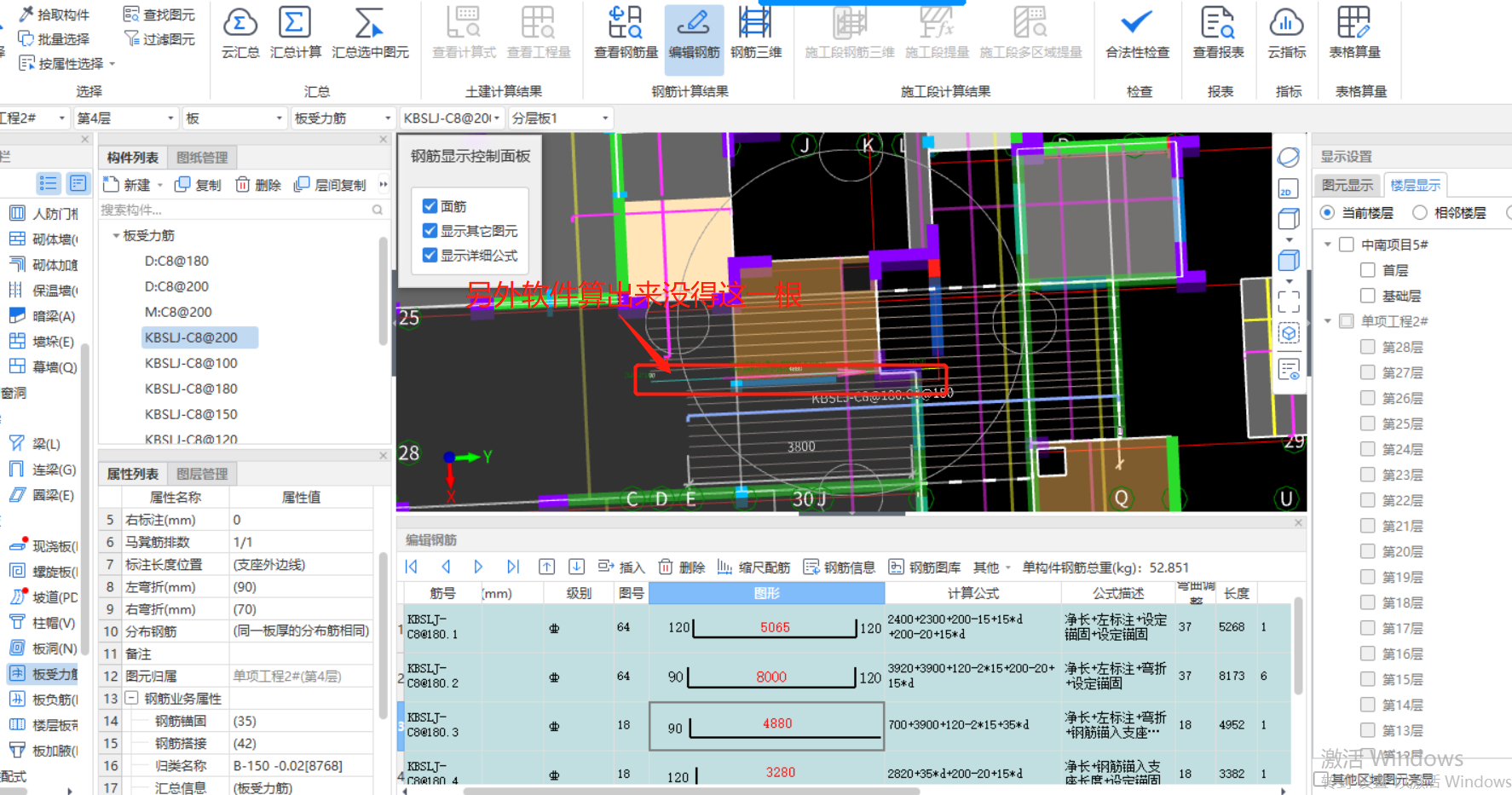The width and height of the screenshot is (1512, 795).
Task: Switch to 图元显示 tab
Action: point(1348,185)
